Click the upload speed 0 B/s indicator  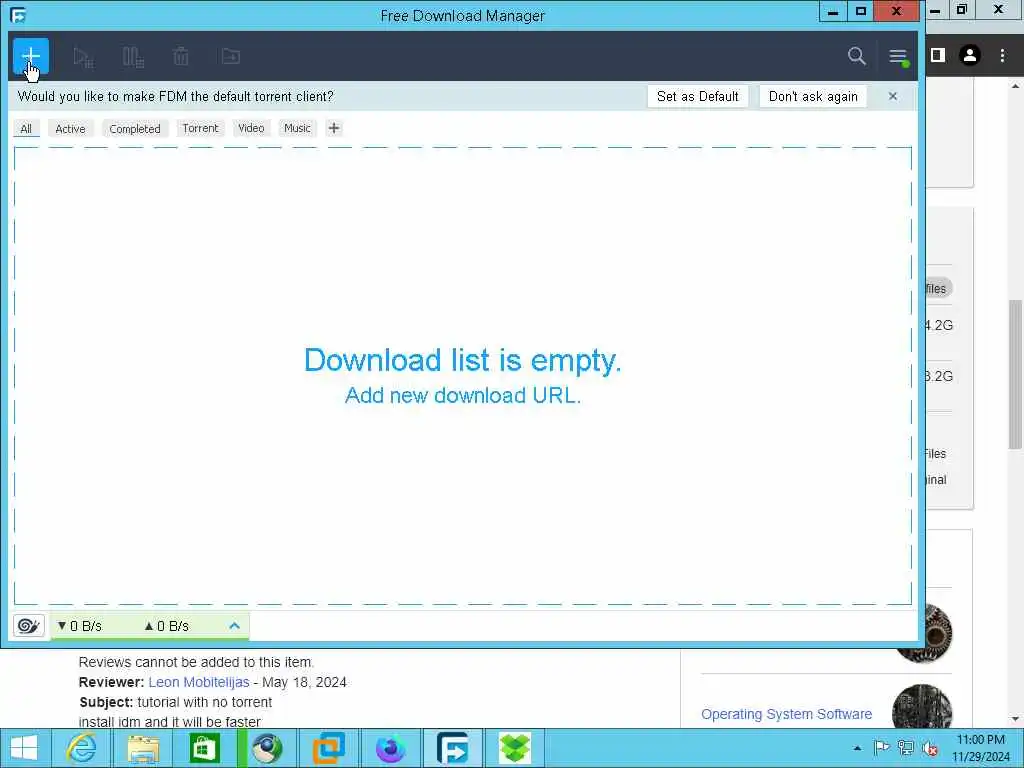[x=167, y=626]
